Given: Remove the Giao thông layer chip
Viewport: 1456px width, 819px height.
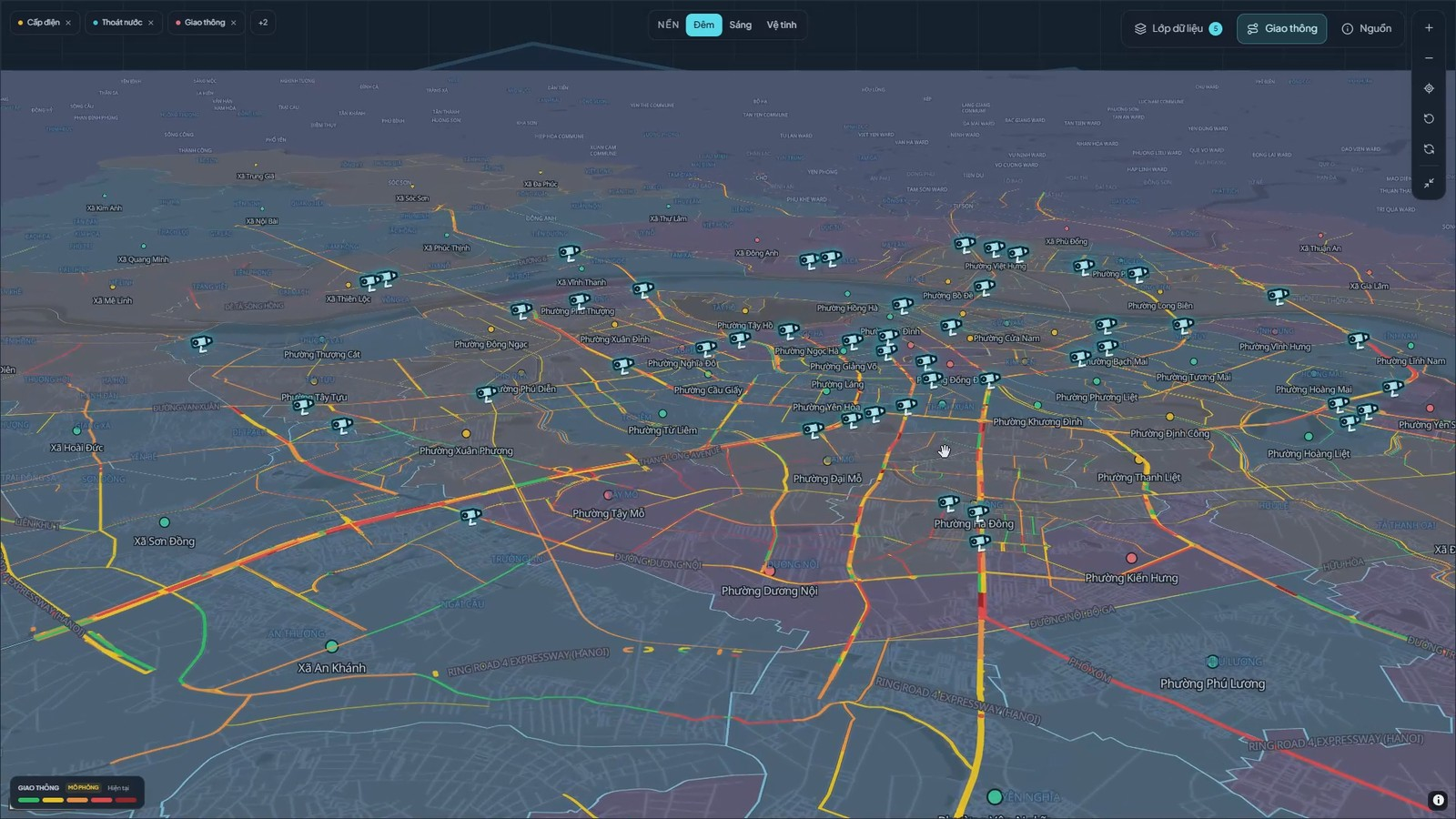Looking at the screenshot, I should point(234,23).
